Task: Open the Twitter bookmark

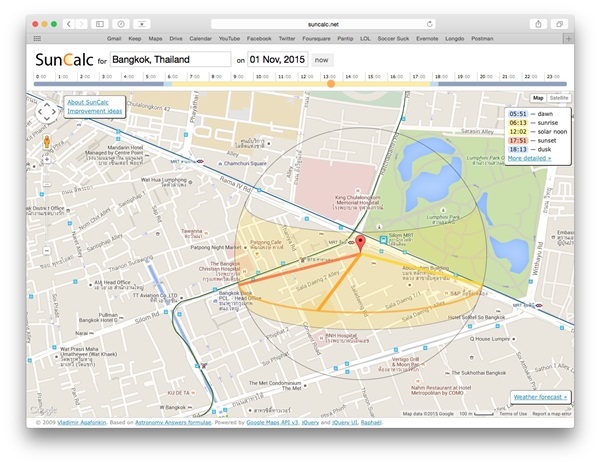Action: click(287, 39)
